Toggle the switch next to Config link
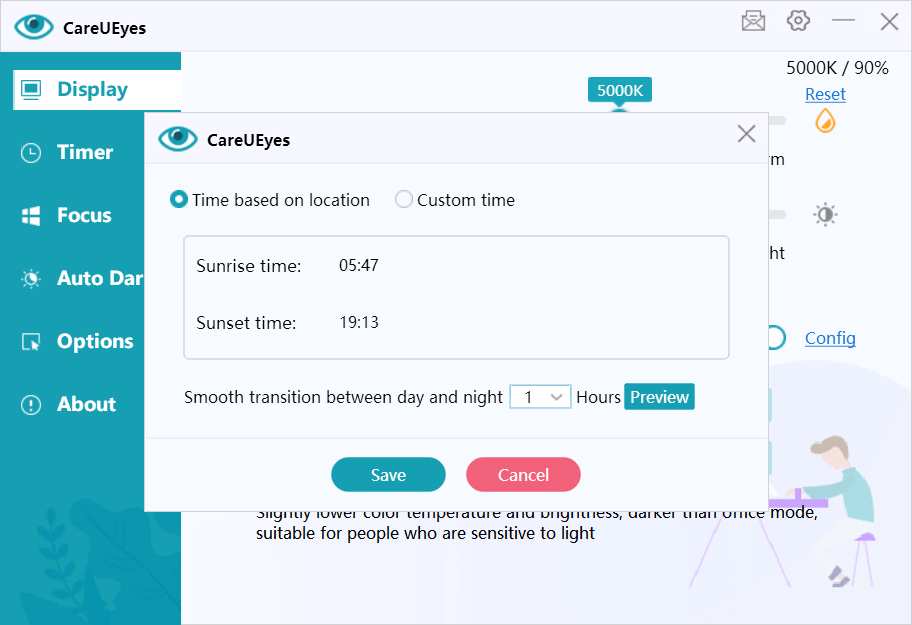912x625 pixels. pos(776,338)
